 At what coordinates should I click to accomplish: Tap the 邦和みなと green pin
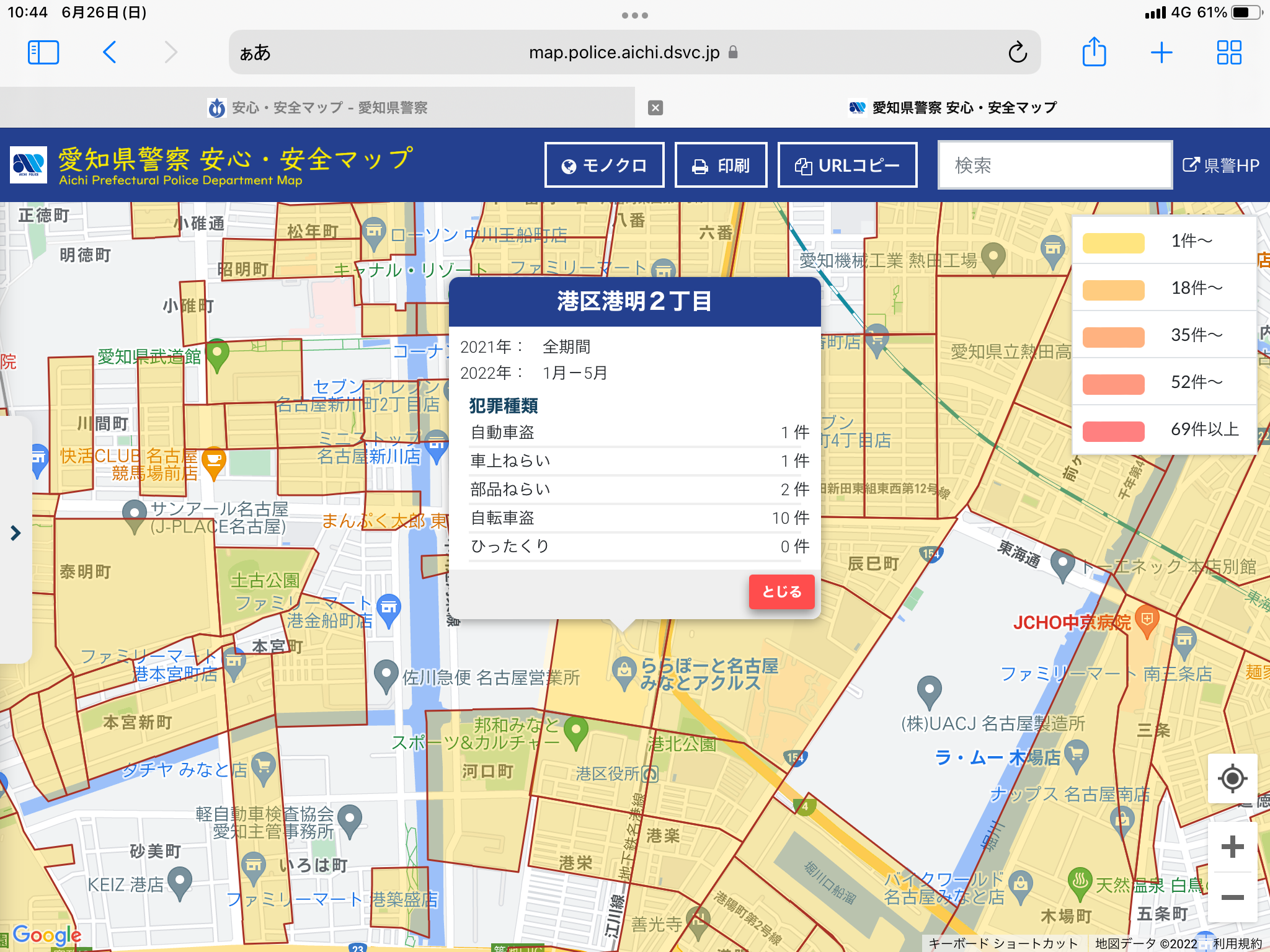point(576,732)
